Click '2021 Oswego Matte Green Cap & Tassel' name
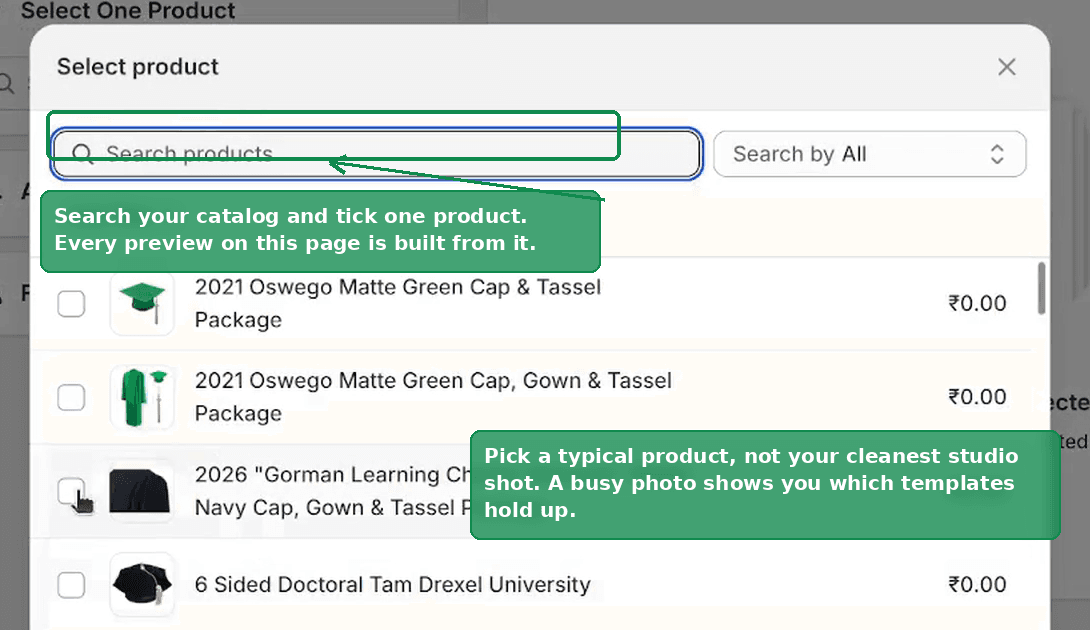Viewport: 1090px width, 630px height. pos(398,303)
